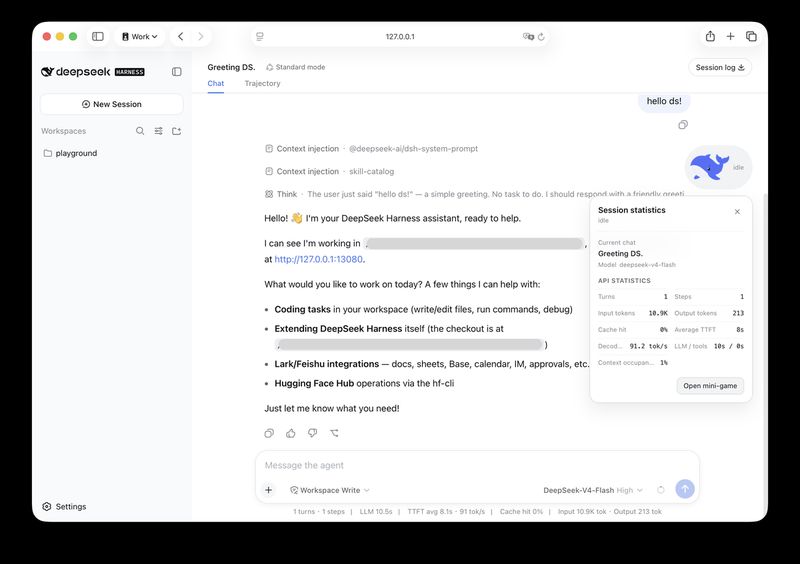Focus the Message the agent field
Viewport: 800px width, 564px height.
(x=477, y=465)
